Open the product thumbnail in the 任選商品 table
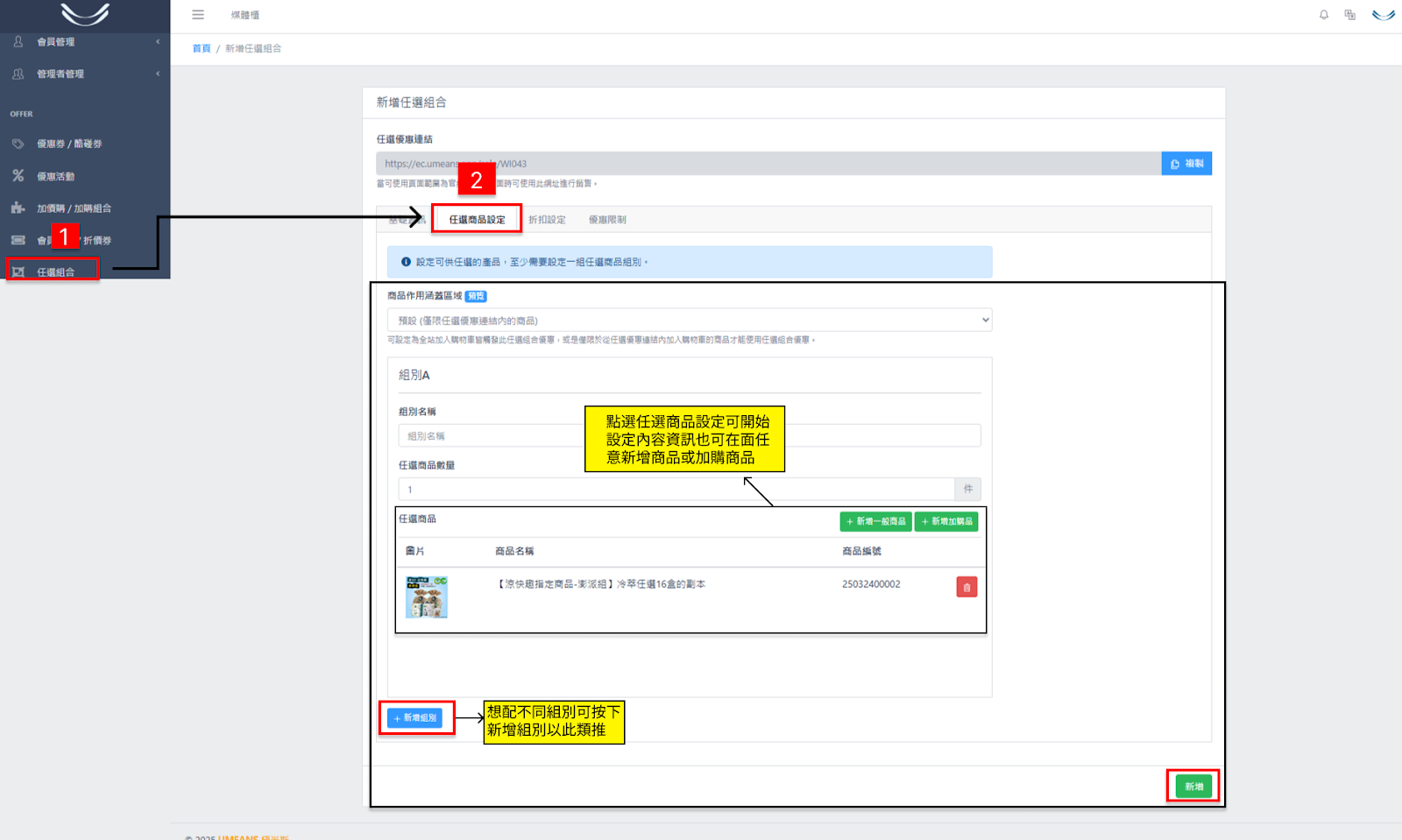 click(427, 597)
